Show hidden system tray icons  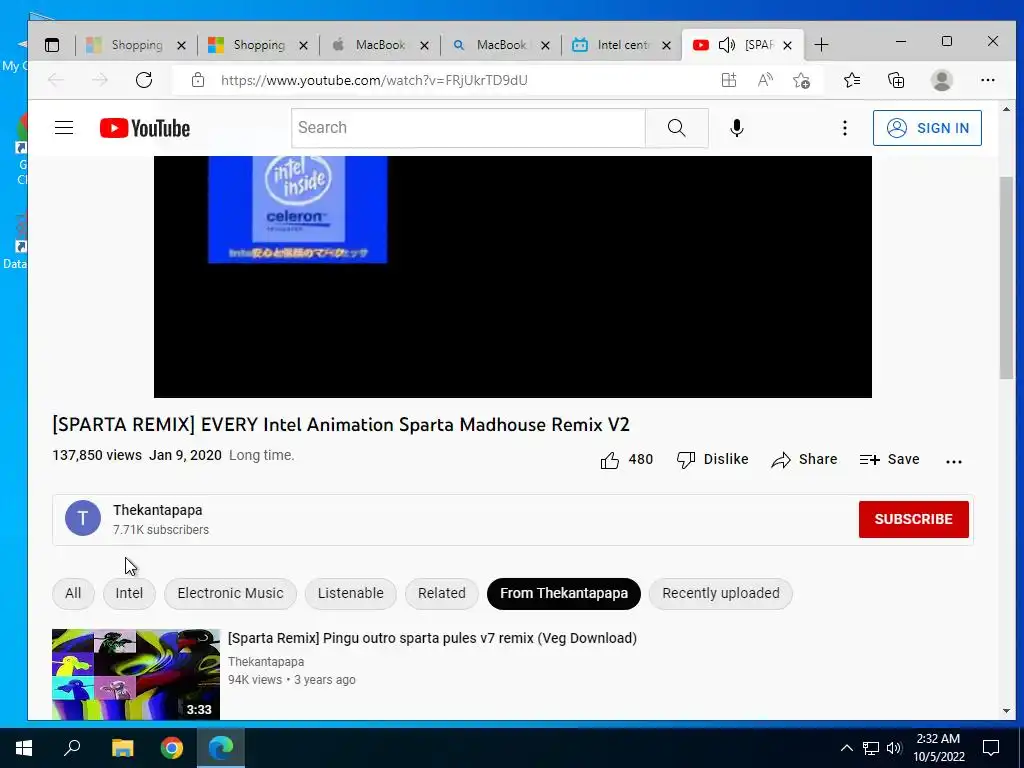coord(846,748)
